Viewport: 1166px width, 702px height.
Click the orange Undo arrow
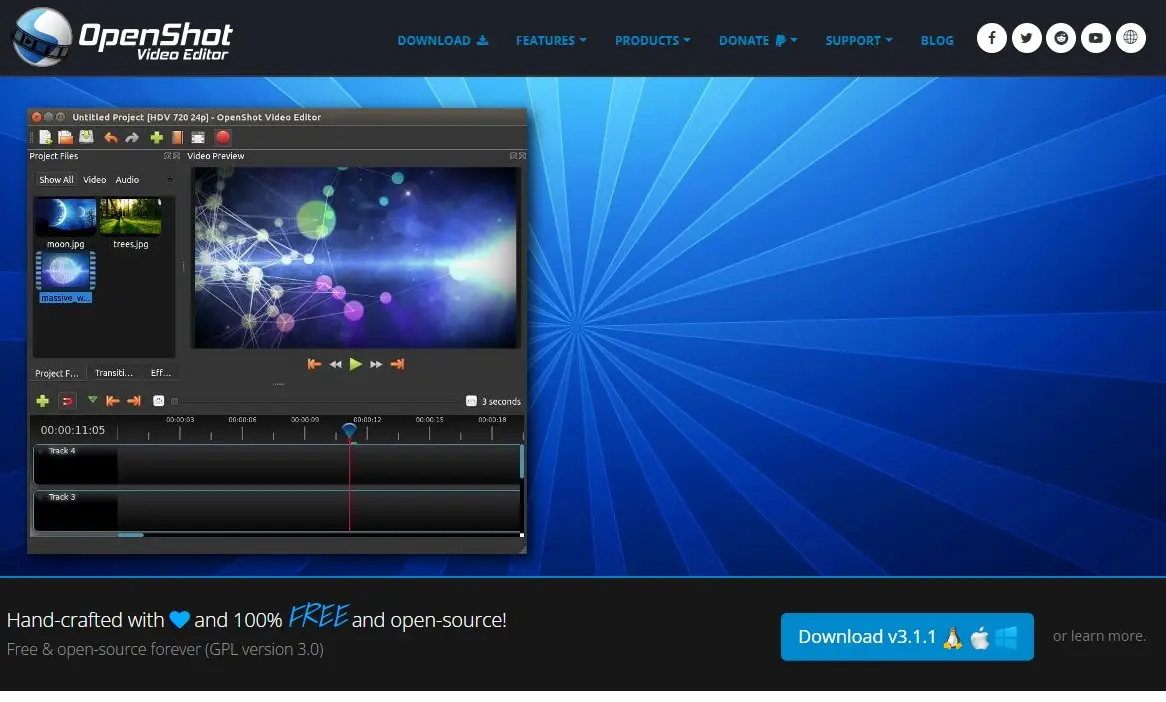(111, 138)
